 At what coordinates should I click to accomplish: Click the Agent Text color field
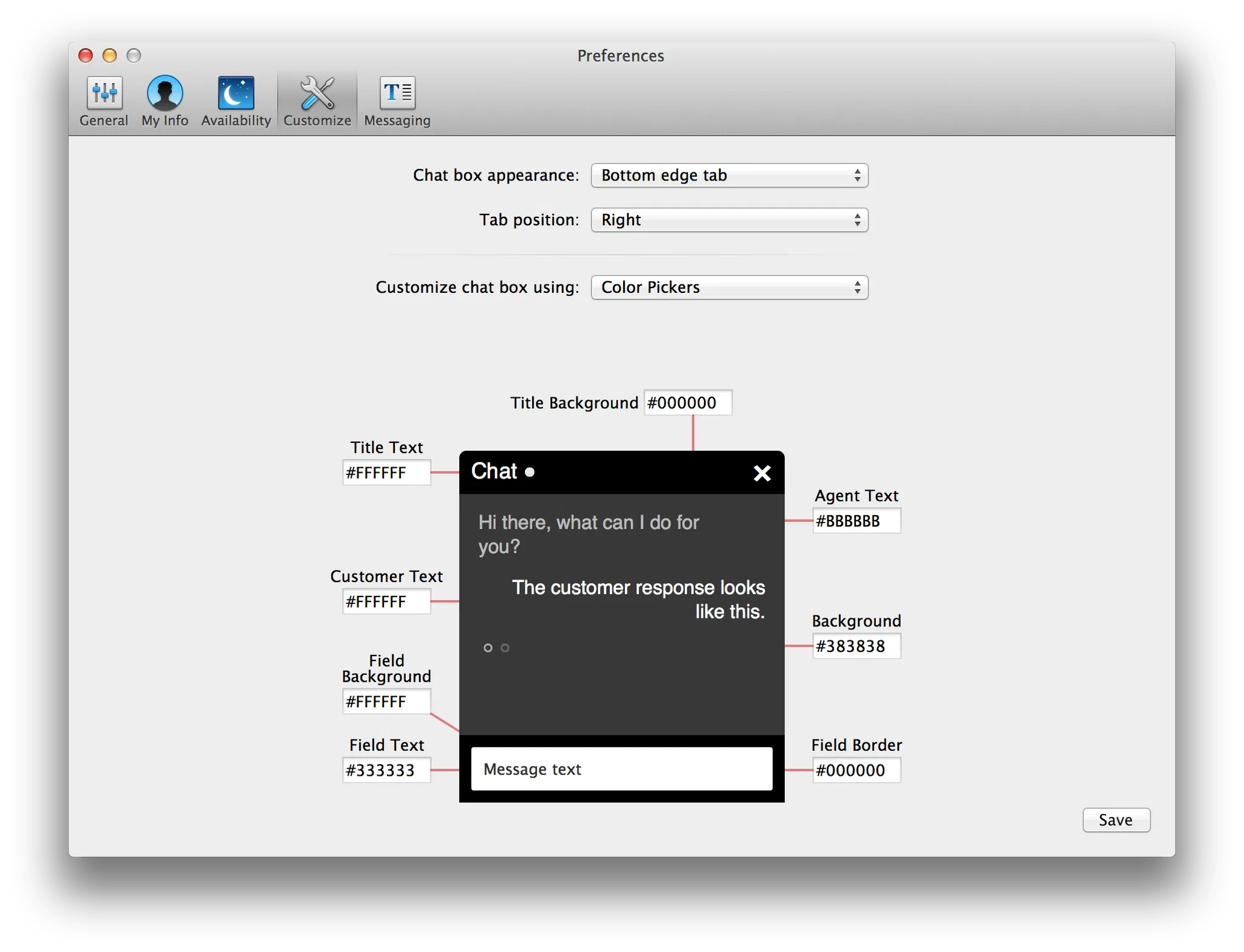856,521
